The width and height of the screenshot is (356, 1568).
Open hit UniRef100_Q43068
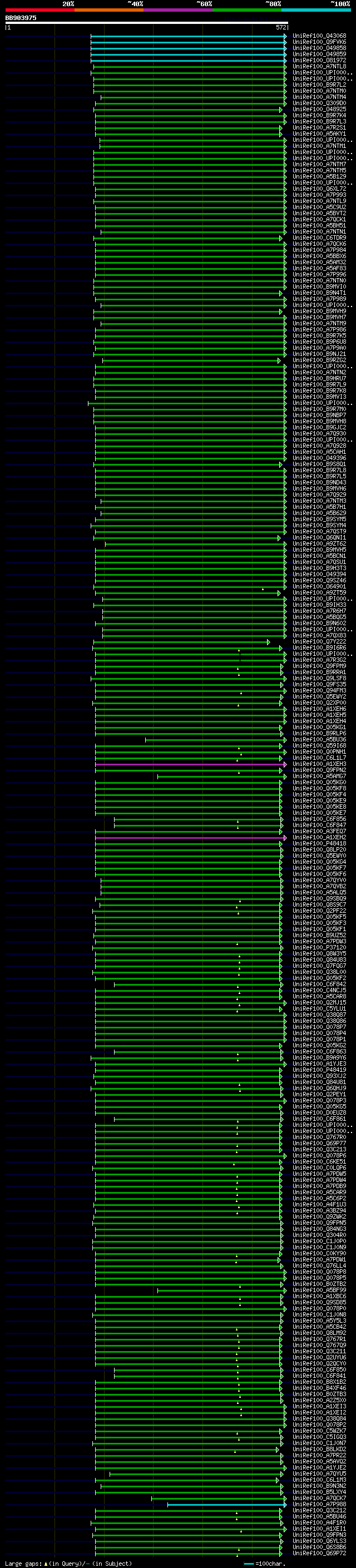pyautogui.click(x=319, y=36)
